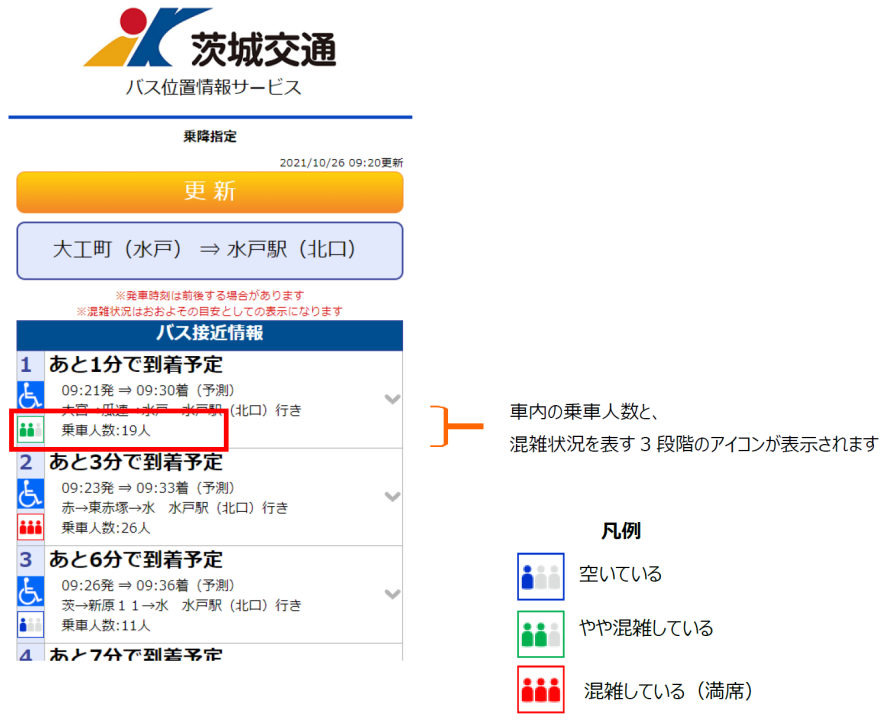
Task: Select the 大工町 ⇒ 水戸駅 route button
Action: 210,250
